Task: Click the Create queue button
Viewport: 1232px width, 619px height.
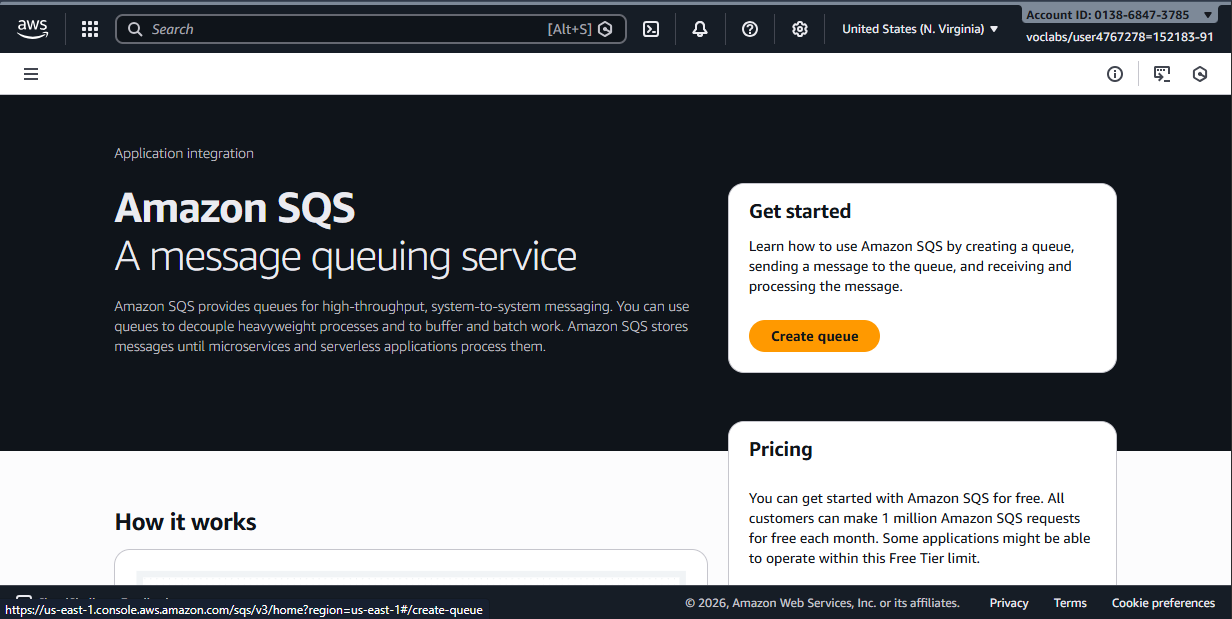Action: pos(814,336)
